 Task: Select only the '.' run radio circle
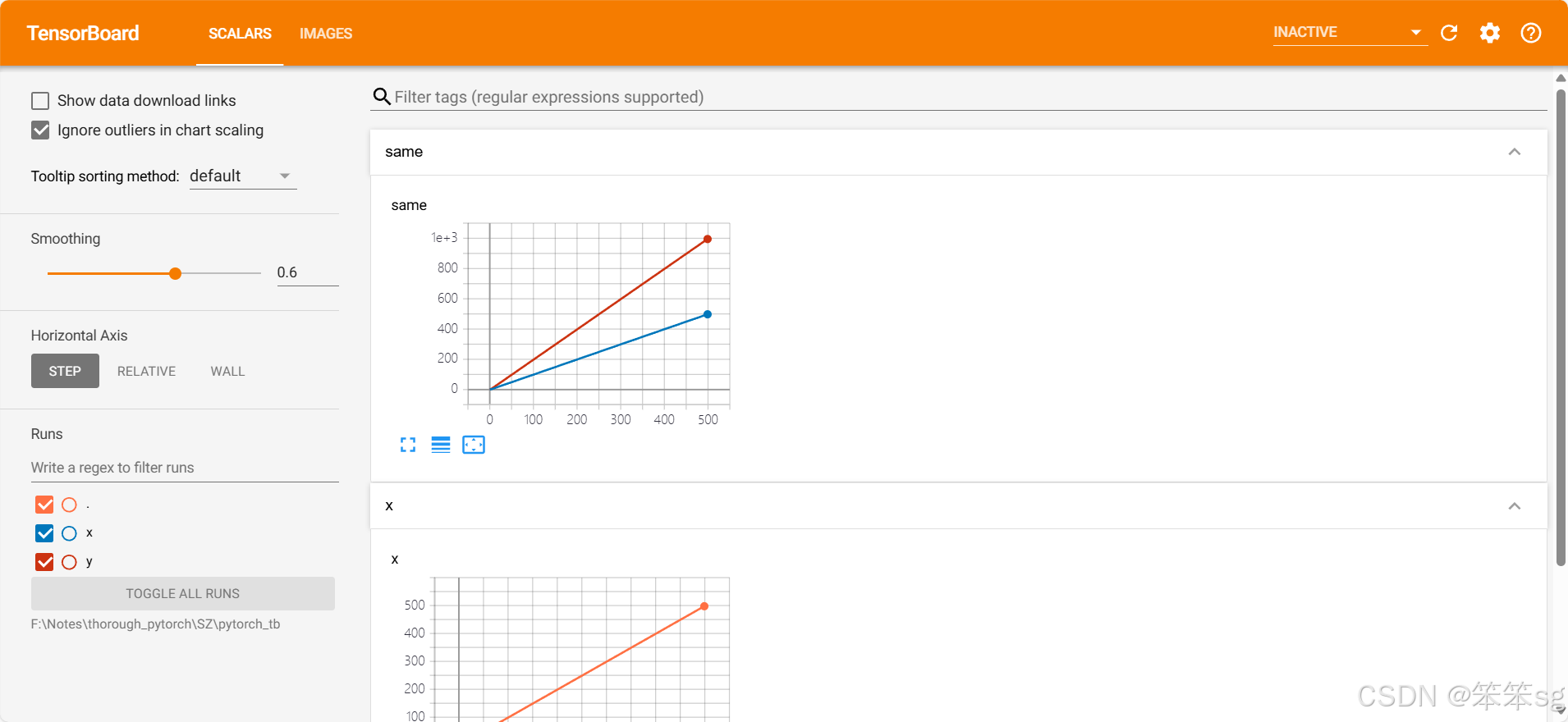tap(69, 505)
